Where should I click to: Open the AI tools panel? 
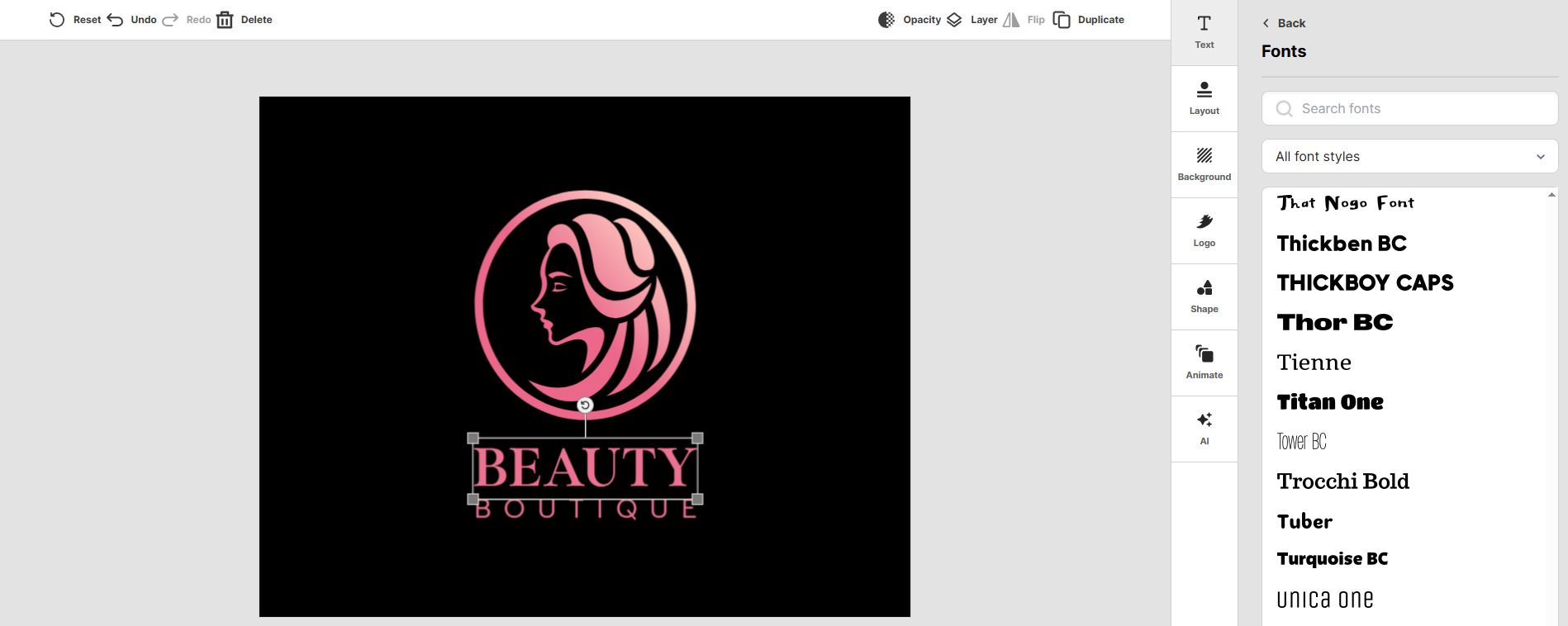[x=1205, y=429]
